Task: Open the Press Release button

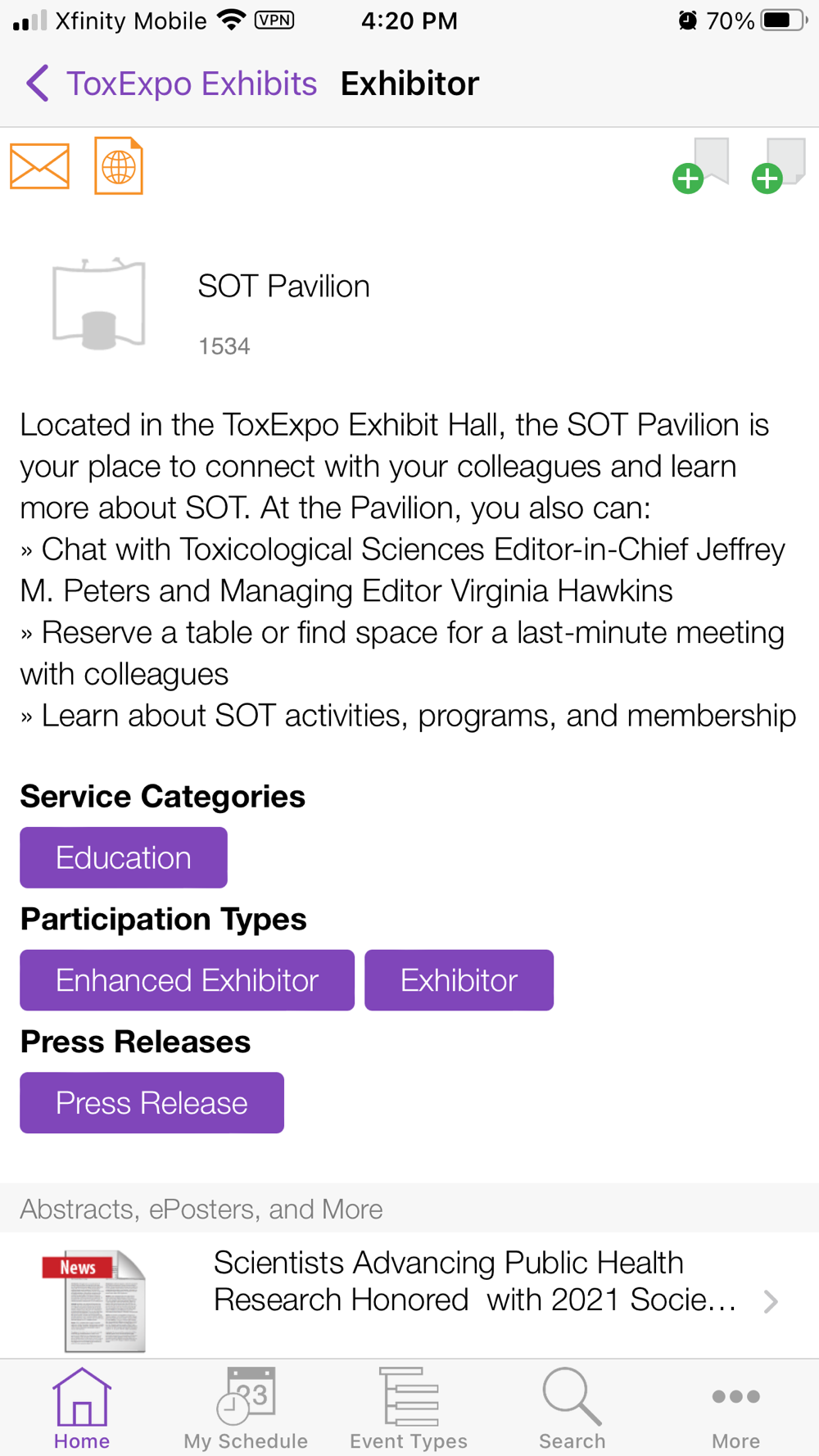Action: point(152,1103)
